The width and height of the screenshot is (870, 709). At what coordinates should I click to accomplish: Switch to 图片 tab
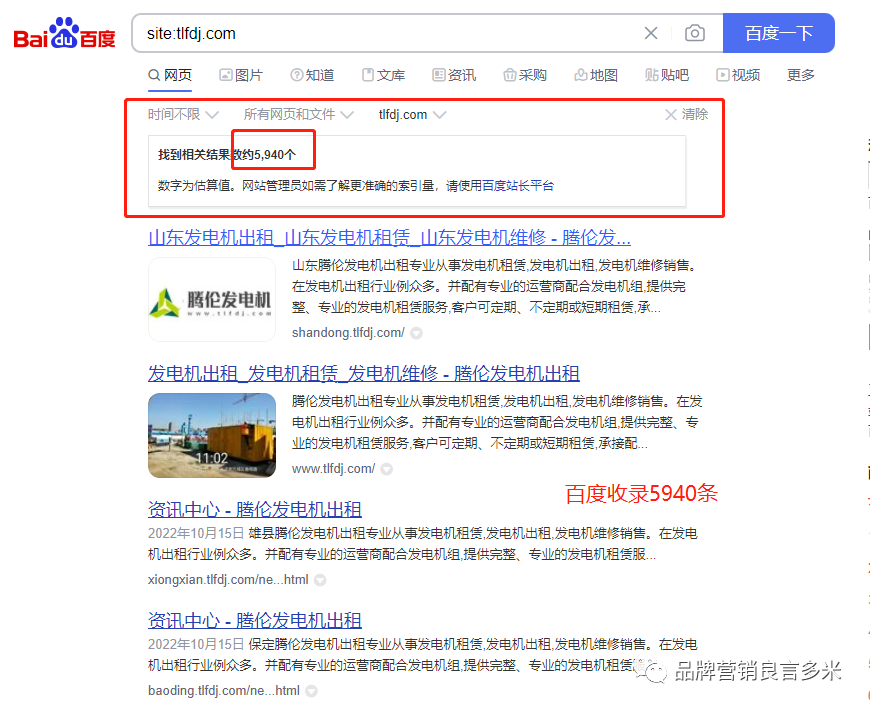click(241, 75)
